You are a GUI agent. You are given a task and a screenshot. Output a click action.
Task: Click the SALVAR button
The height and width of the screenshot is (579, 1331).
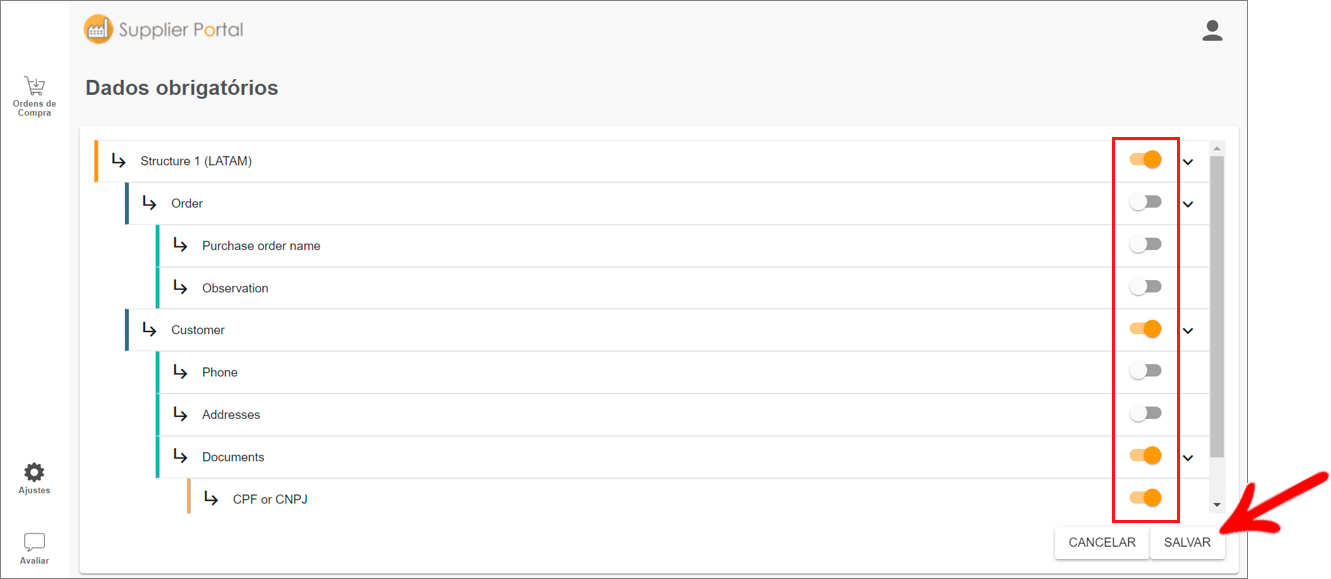tap(1187, 543)
